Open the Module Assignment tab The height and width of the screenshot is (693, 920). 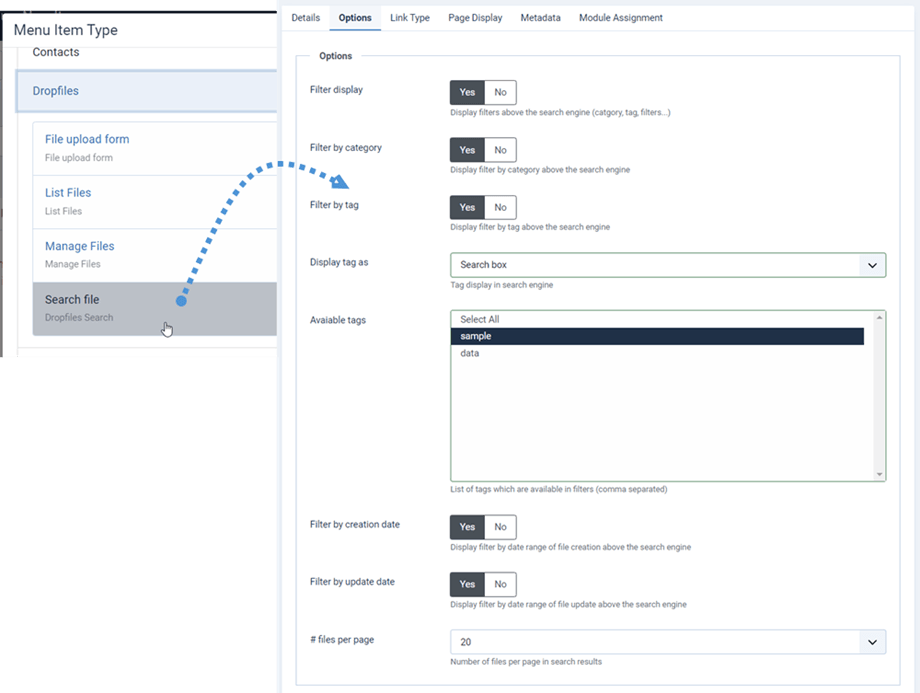(620, 18)
